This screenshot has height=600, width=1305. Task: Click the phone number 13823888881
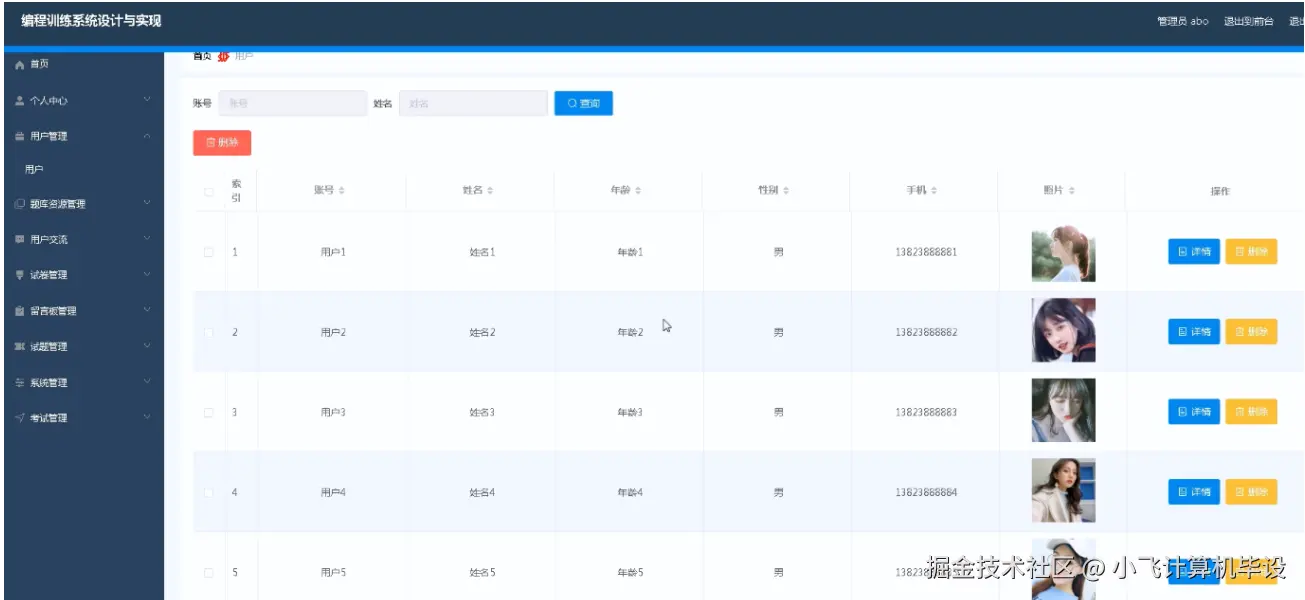926,252
